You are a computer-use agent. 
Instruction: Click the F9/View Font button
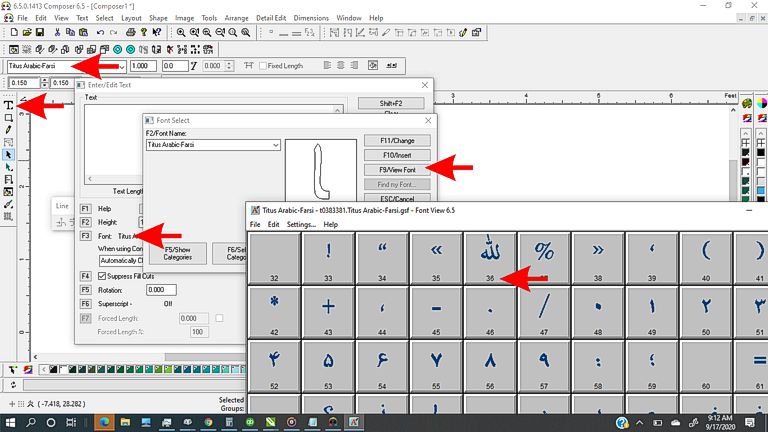(x=397, y=170)
